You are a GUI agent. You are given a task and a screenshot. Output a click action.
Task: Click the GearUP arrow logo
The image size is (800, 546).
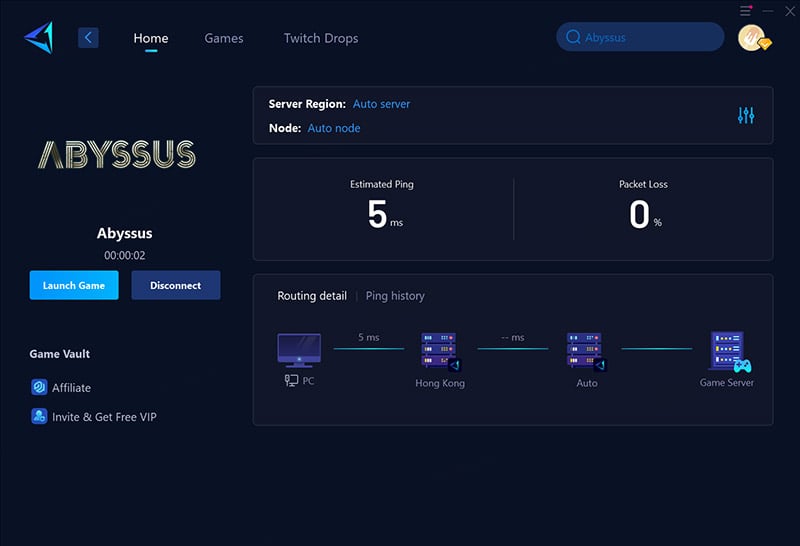coord(39,38)
